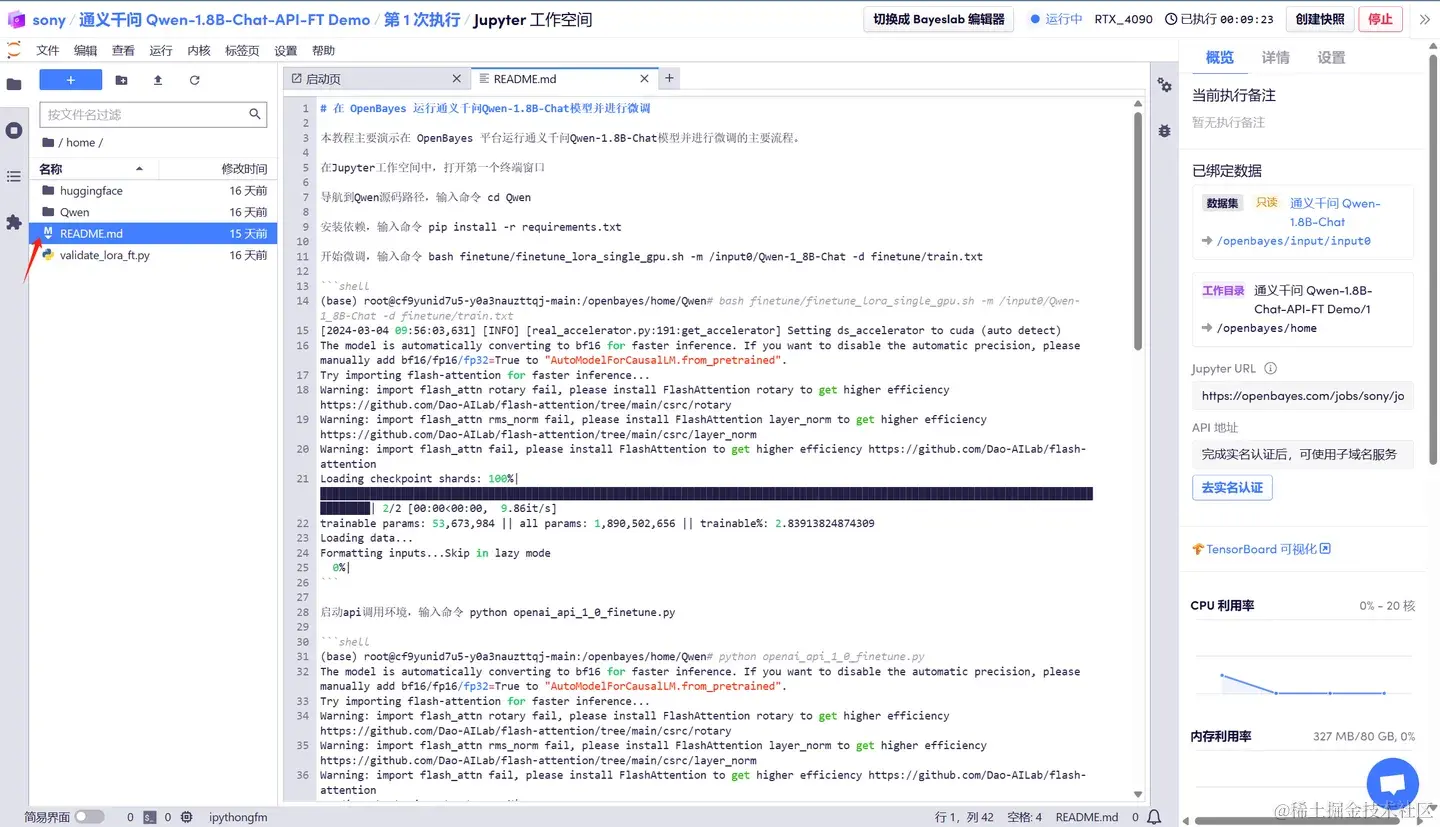Click the home folder breadcrumb icon
The width and height of the screenshot is (1440, 827).
(x=48, y=142)
